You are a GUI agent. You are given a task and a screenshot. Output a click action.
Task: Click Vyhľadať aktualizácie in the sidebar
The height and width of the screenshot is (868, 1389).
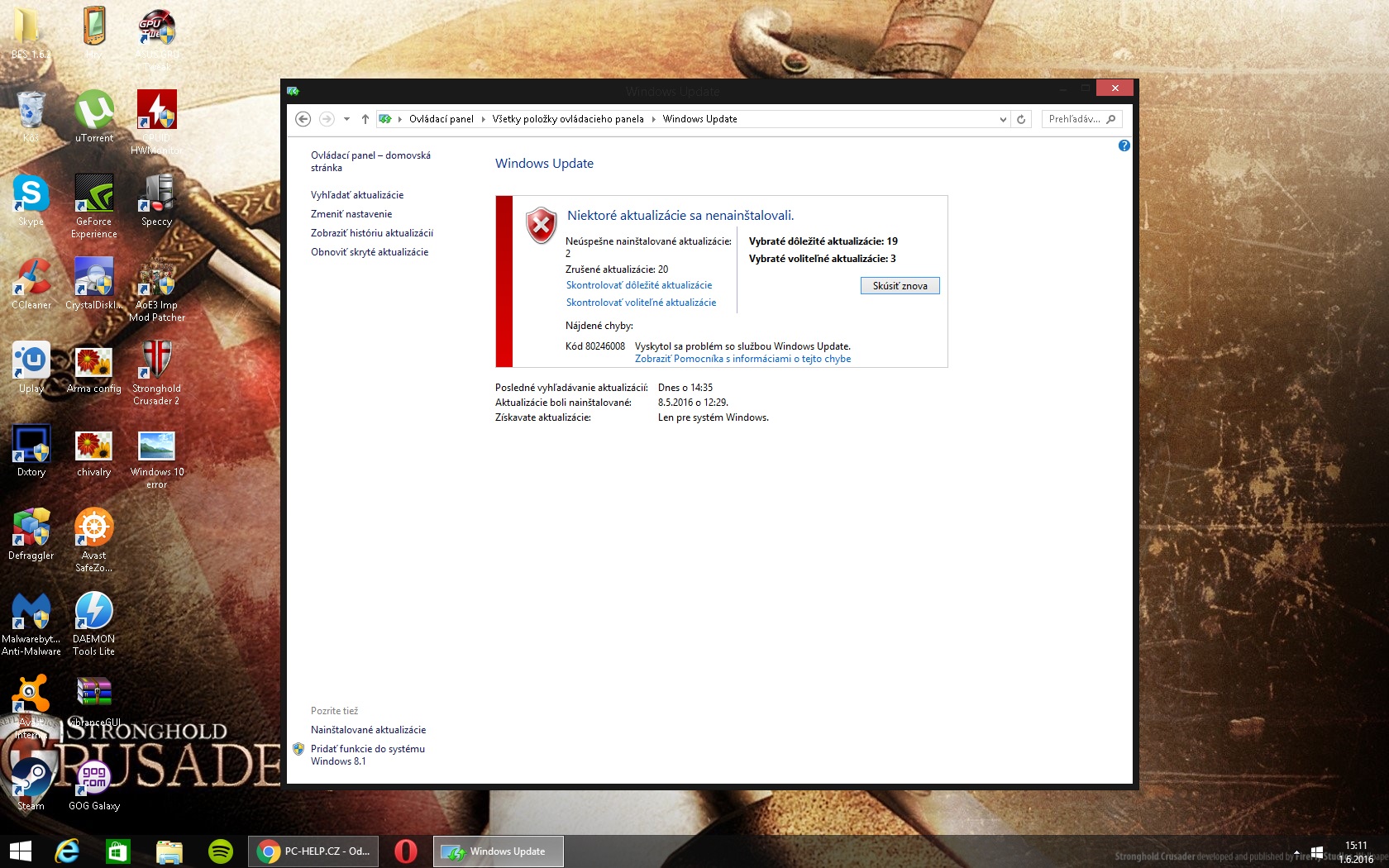coord(357,195)
